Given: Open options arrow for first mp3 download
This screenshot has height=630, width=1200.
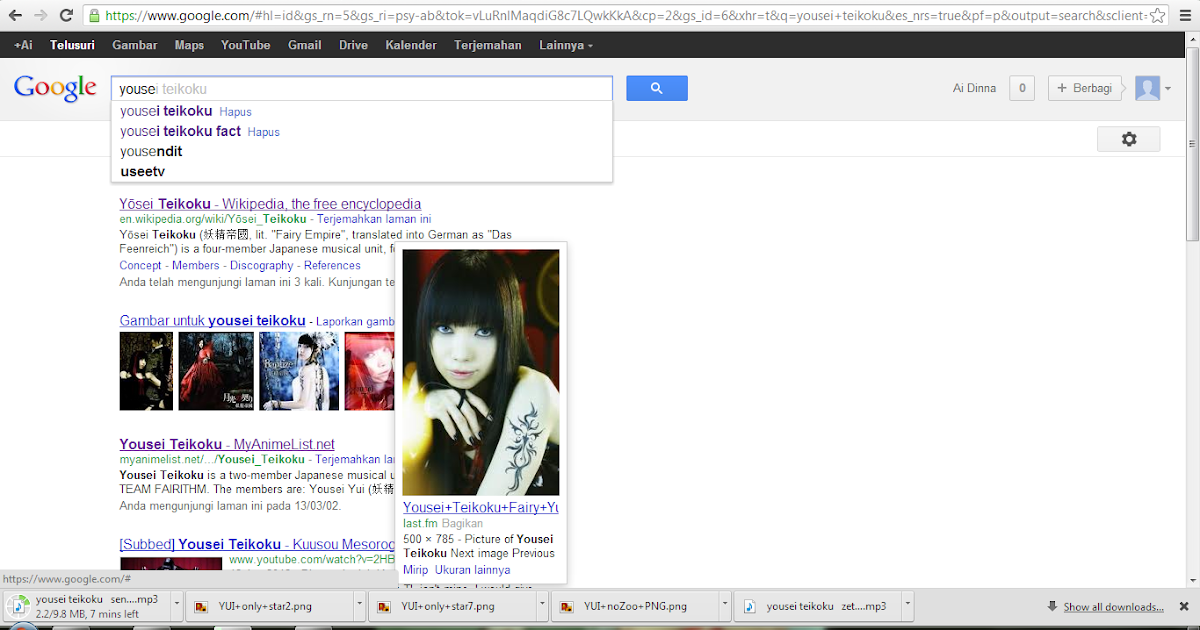Looking at the screenshot, I should 177,606.
